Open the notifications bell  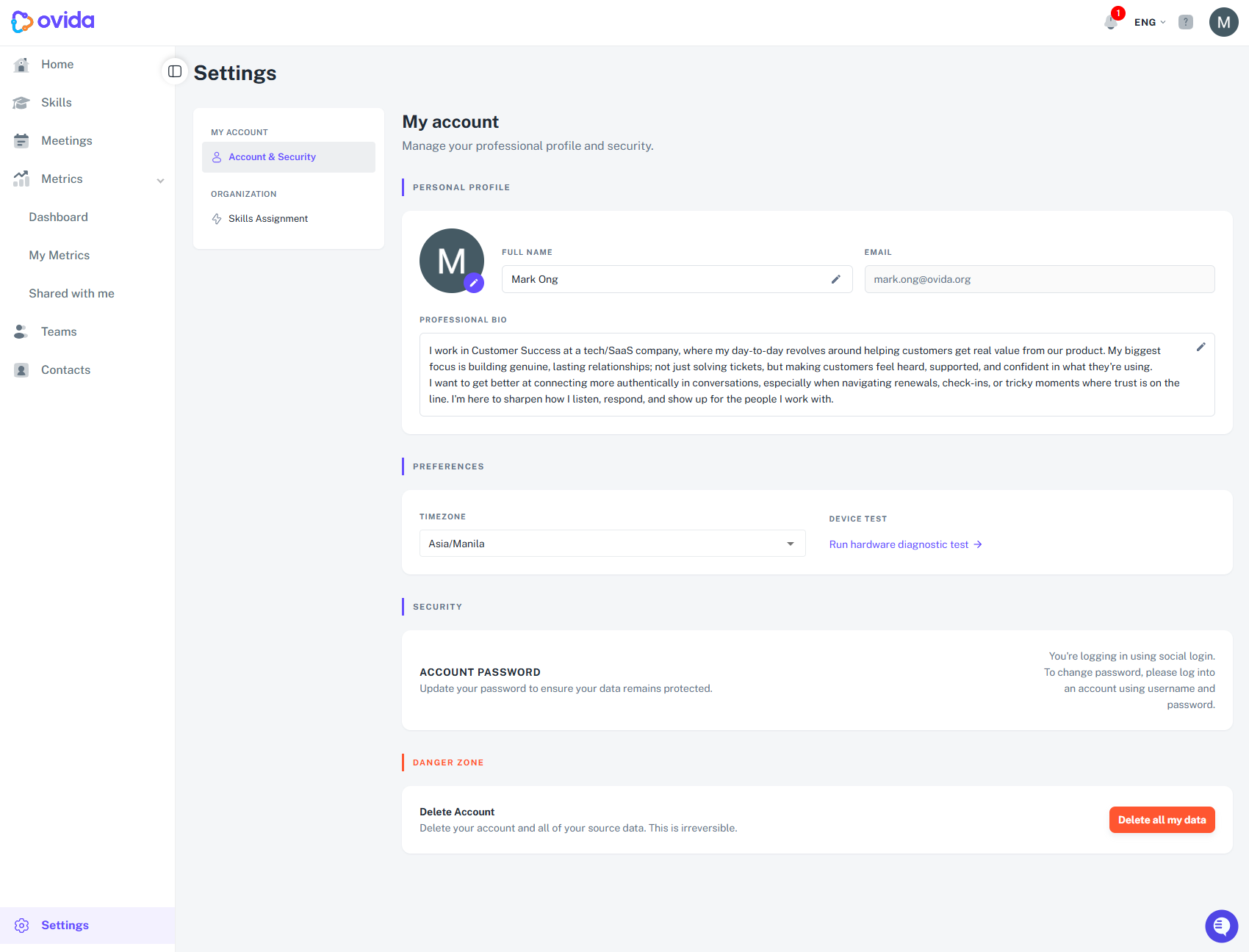1111,22
